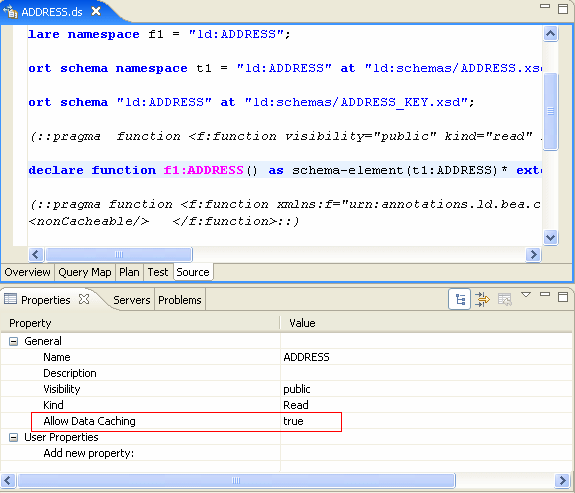Open the Test tab
575x493 pixels.
[x=158, y=272]
